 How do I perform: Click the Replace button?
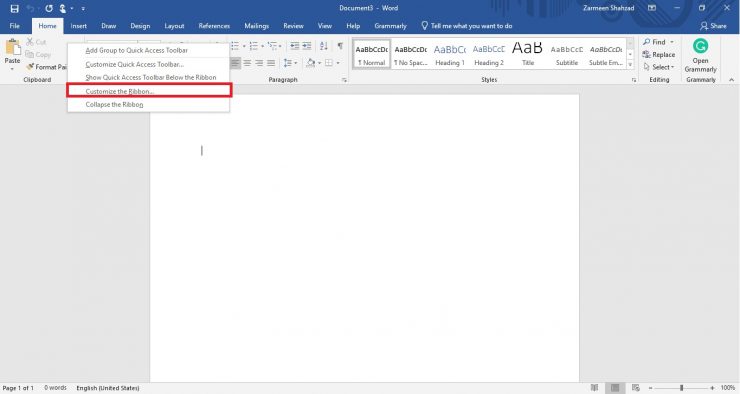[659, 55]
